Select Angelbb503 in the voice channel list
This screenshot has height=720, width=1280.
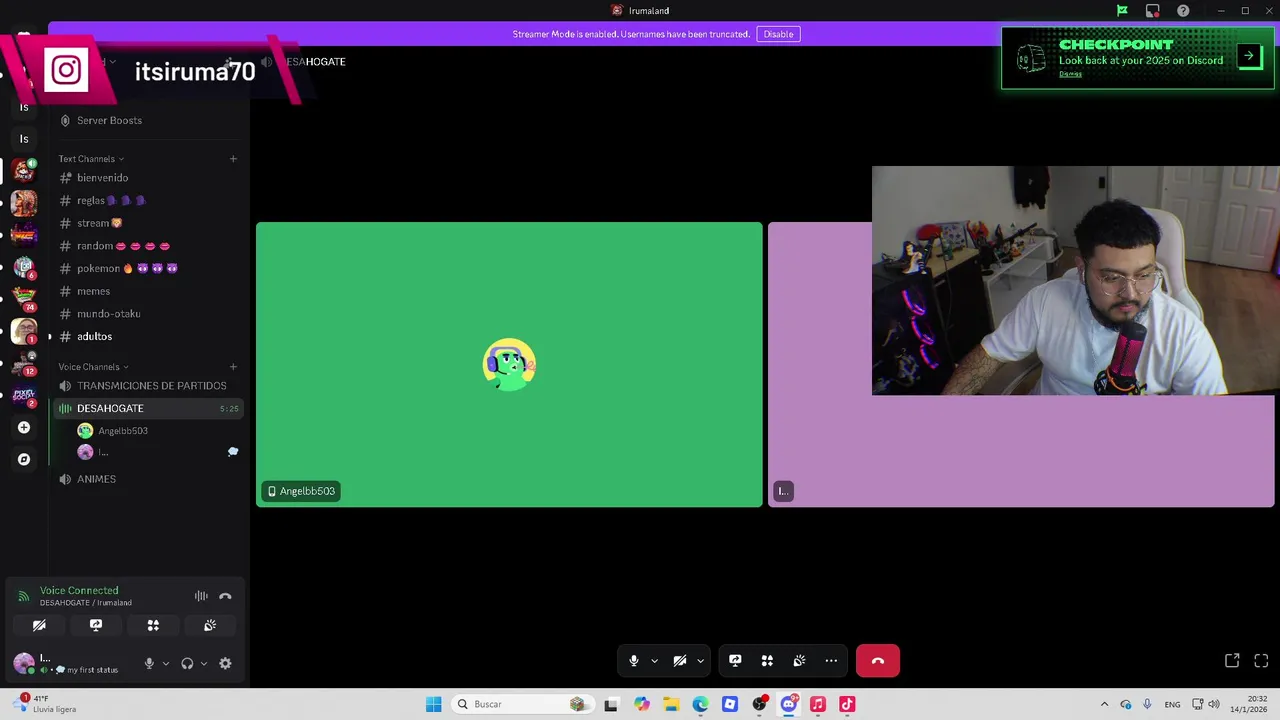click(122, 431)
